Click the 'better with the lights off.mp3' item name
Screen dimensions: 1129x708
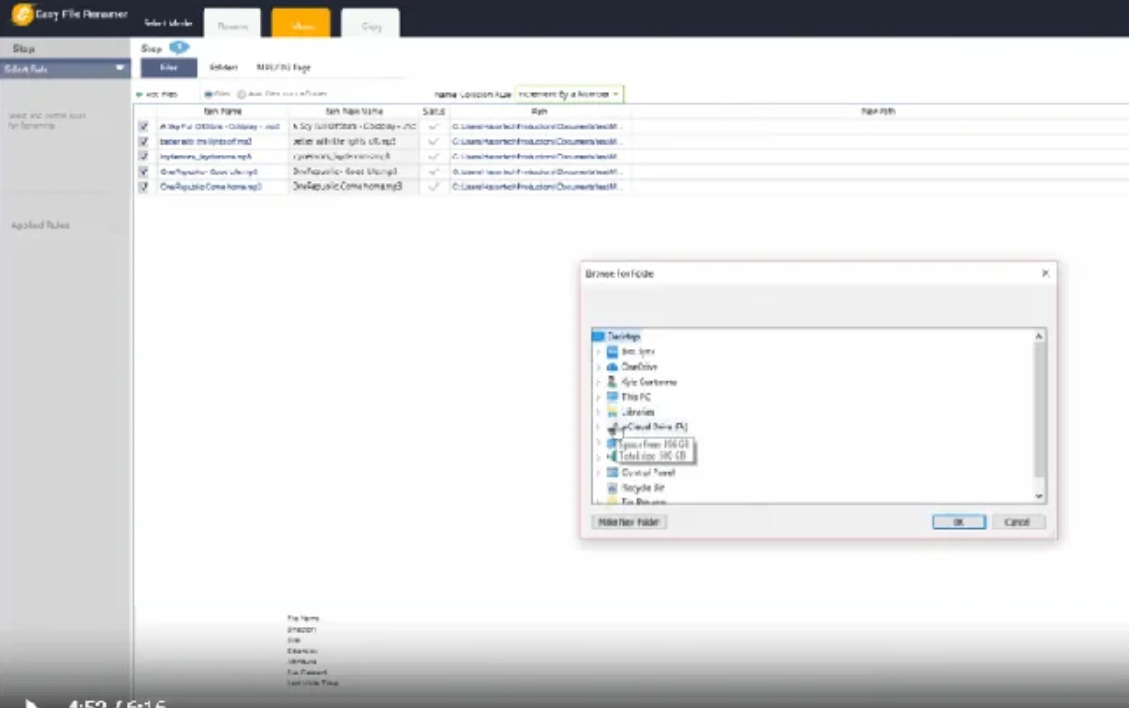206,141
